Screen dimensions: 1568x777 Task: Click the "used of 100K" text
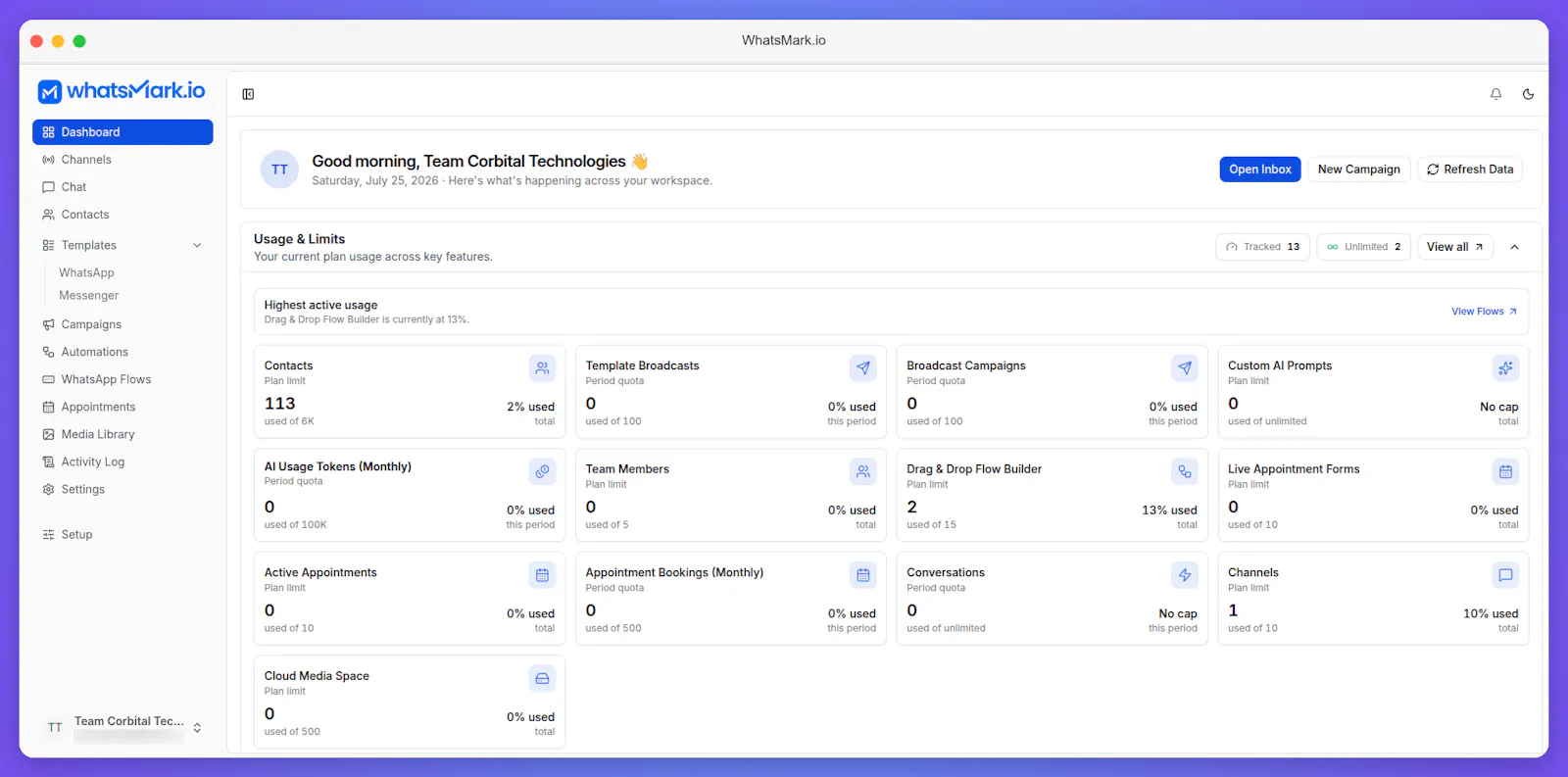pos(295,525)
